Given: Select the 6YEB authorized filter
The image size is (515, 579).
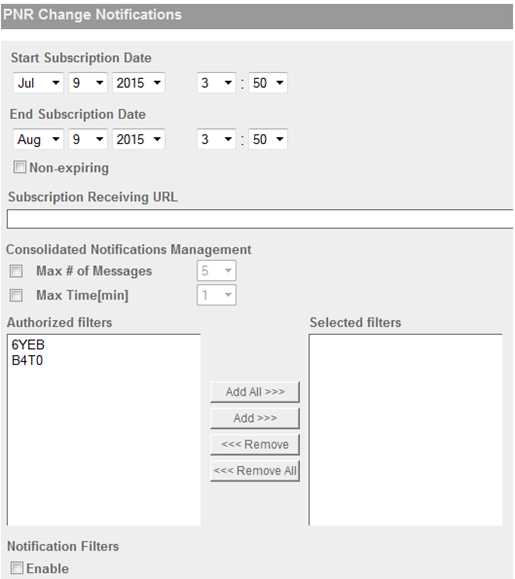Looking at the screenshot, I should 28,345.
